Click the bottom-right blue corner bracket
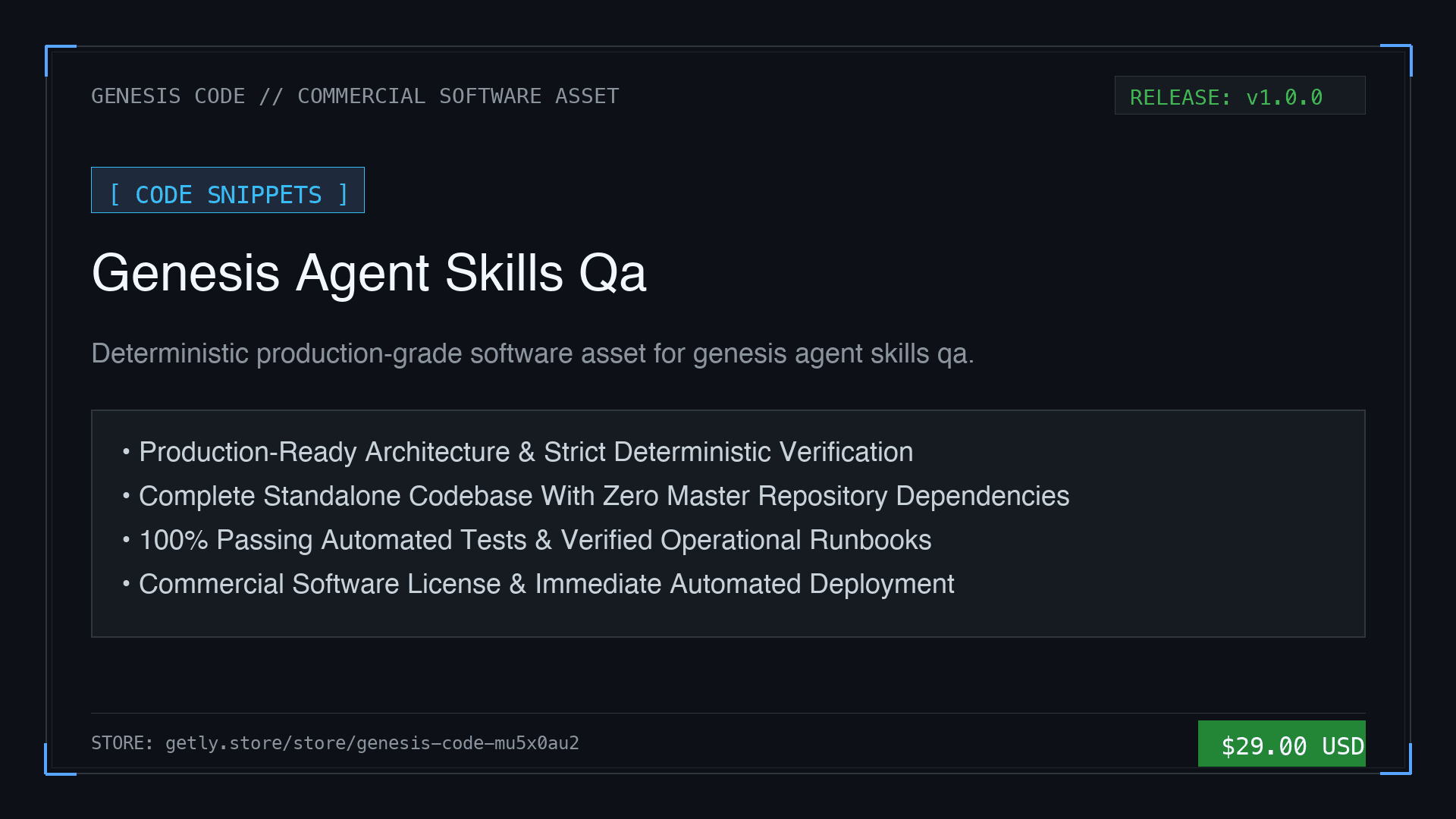This screenshot has width=1456, height=819. click(x=1396, y=759)
